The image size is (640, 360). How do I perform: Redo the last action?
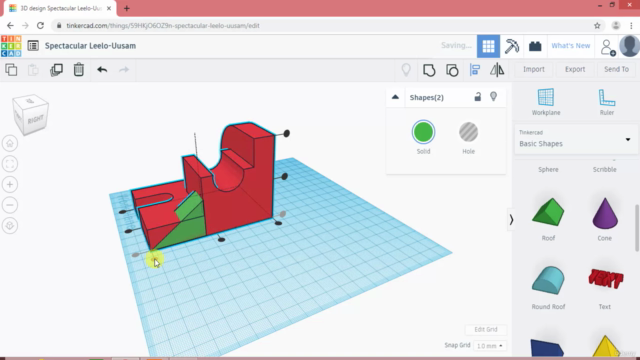[x=124, y=70]
